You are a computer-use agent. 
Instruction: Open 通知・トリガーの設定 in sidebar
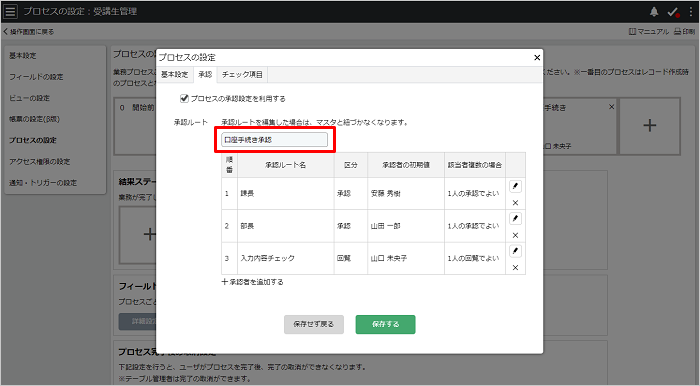pos(43,183)
